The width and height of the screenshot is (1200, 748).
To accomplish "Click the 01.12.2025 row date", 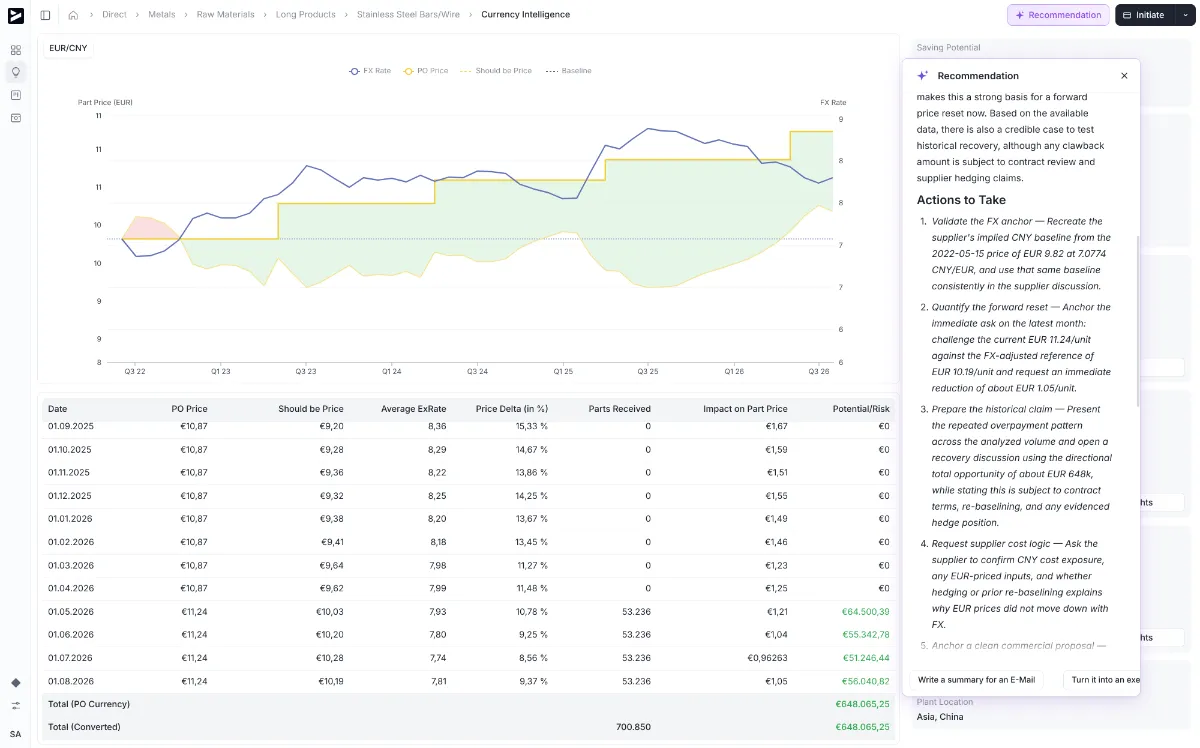I will 69,496.
